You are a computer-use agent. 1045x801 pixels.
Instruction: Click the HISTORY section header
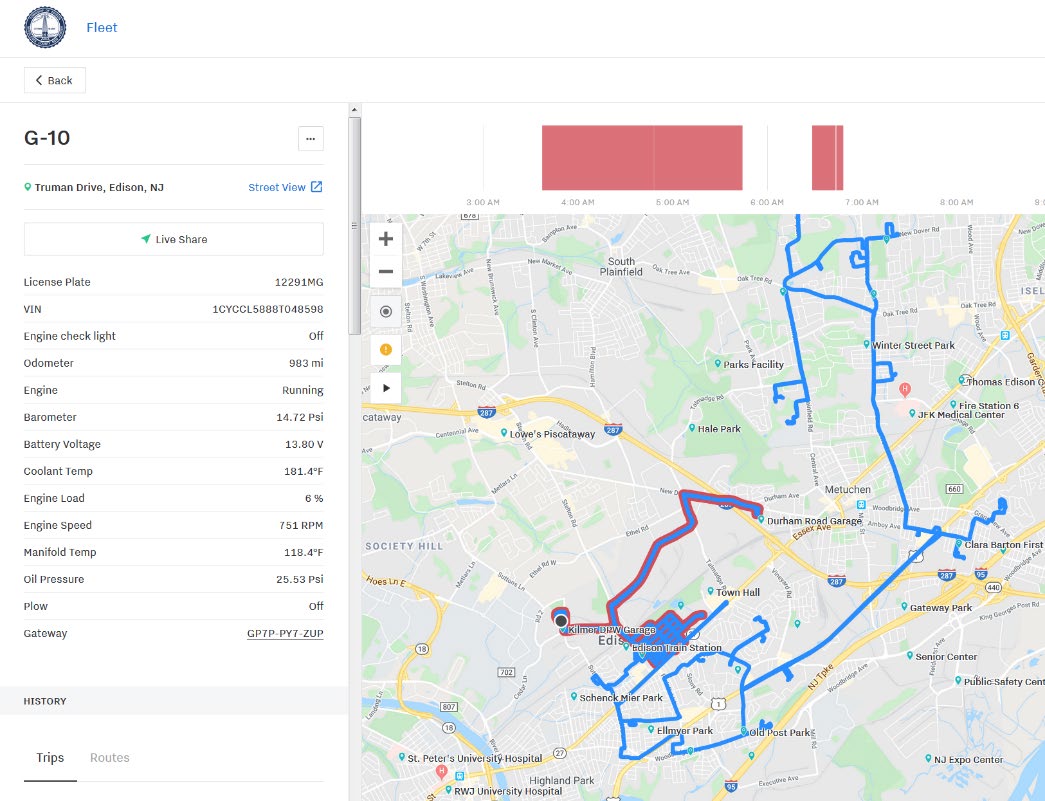(x=45, y=701)
